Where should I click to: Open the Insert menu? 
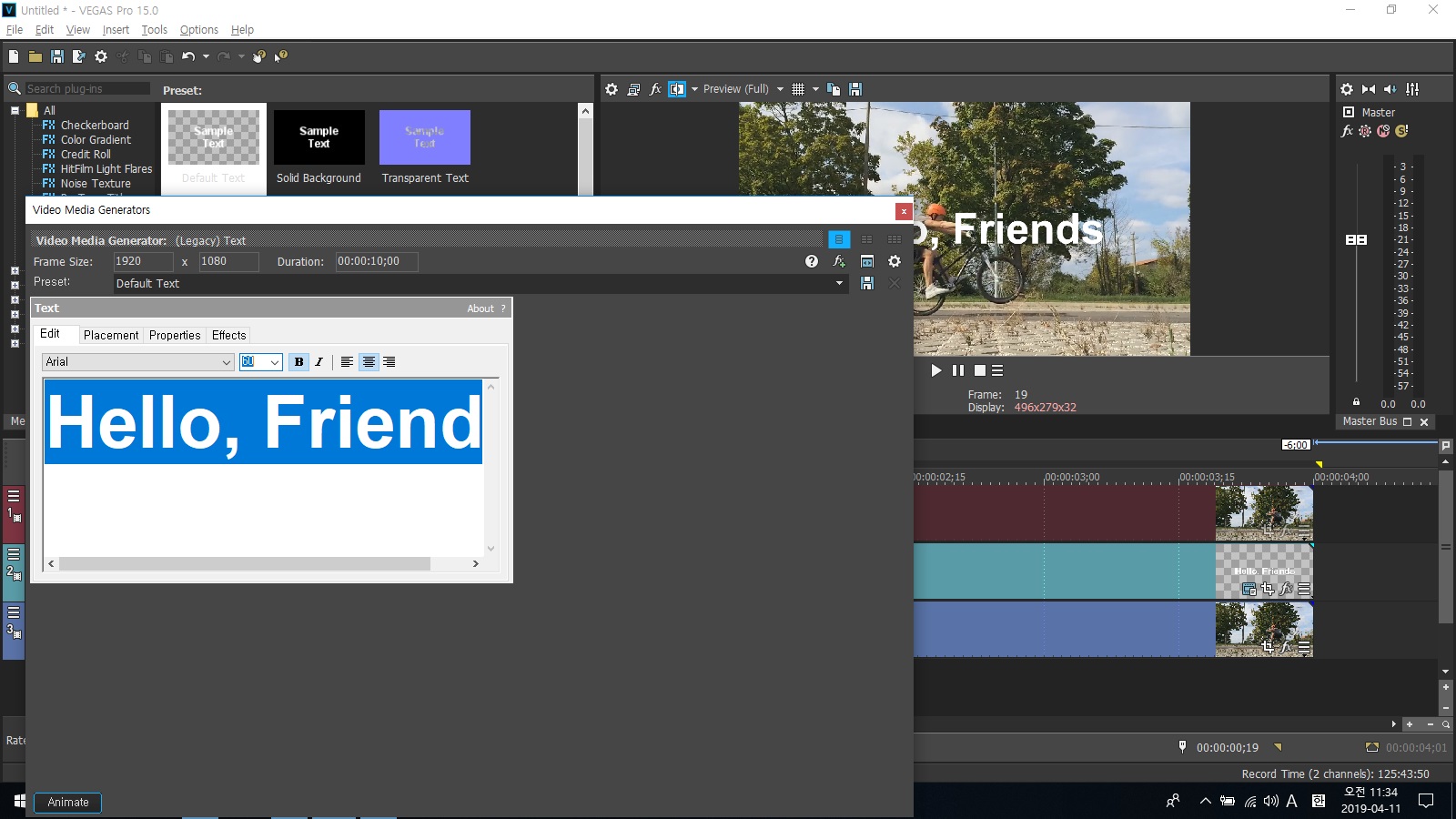coord(116,29)
